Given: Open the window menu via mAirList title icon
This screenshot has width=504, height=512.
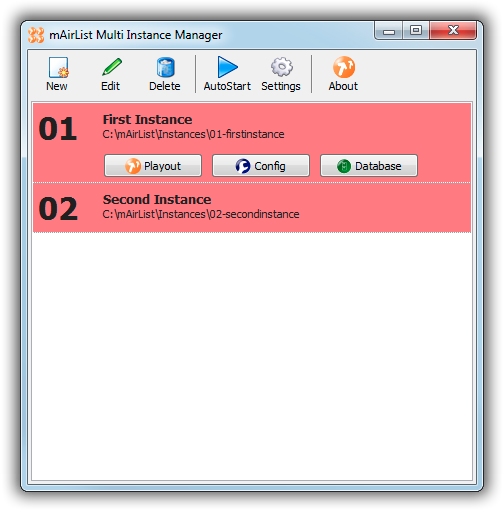Looking at the screenshot, I should 36,35.
